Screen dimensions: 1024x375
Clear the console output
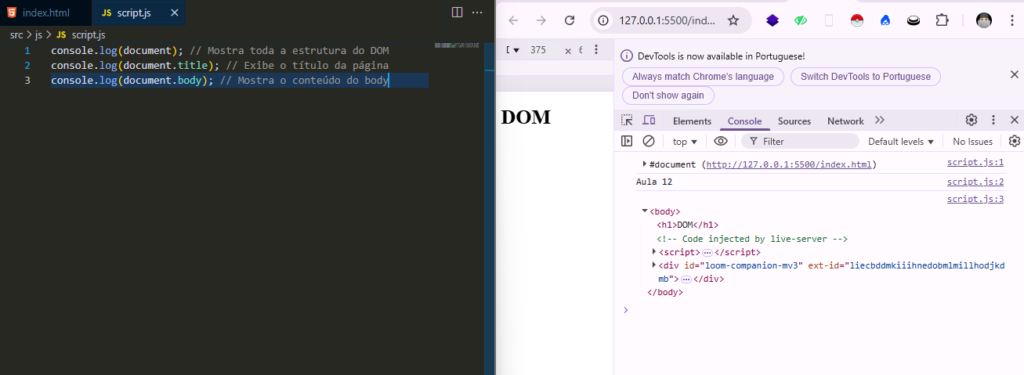point(648,141)
